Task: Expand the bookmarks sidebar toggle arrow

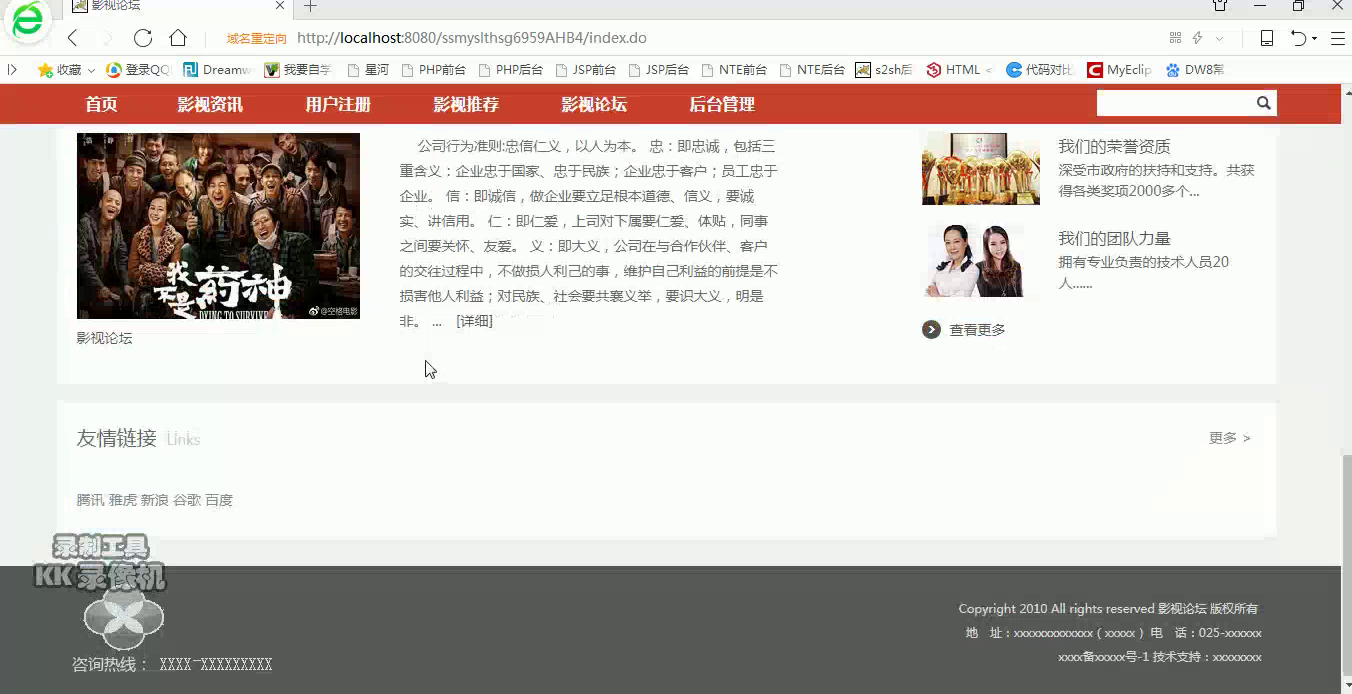Action: 12,69
